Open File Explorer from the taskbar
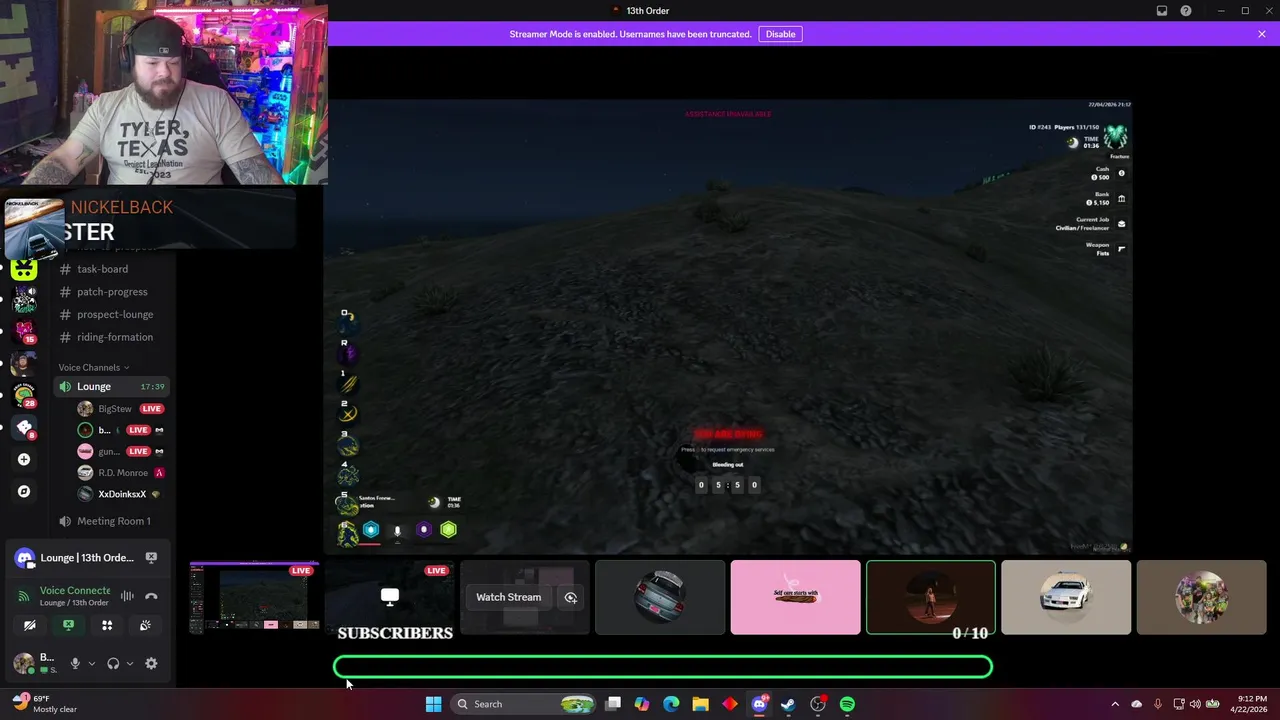The image size is (1280, 720). point(700,704)
